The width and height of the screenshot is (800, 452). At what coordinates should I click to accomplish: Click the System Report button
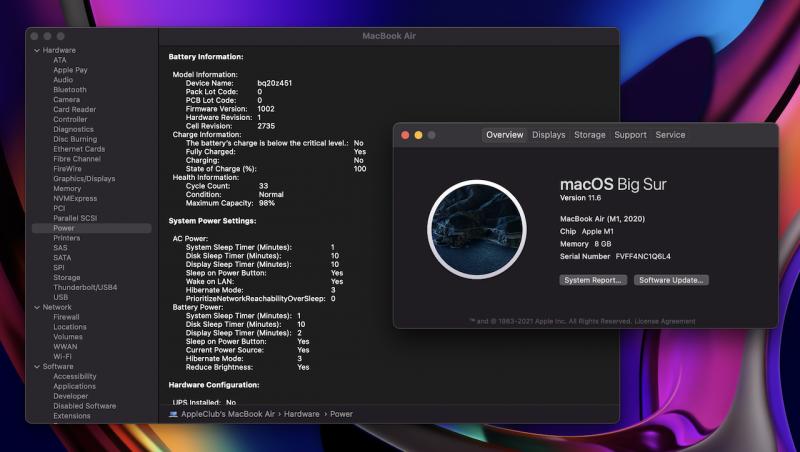pyautogui.click(x=593, y=280)
